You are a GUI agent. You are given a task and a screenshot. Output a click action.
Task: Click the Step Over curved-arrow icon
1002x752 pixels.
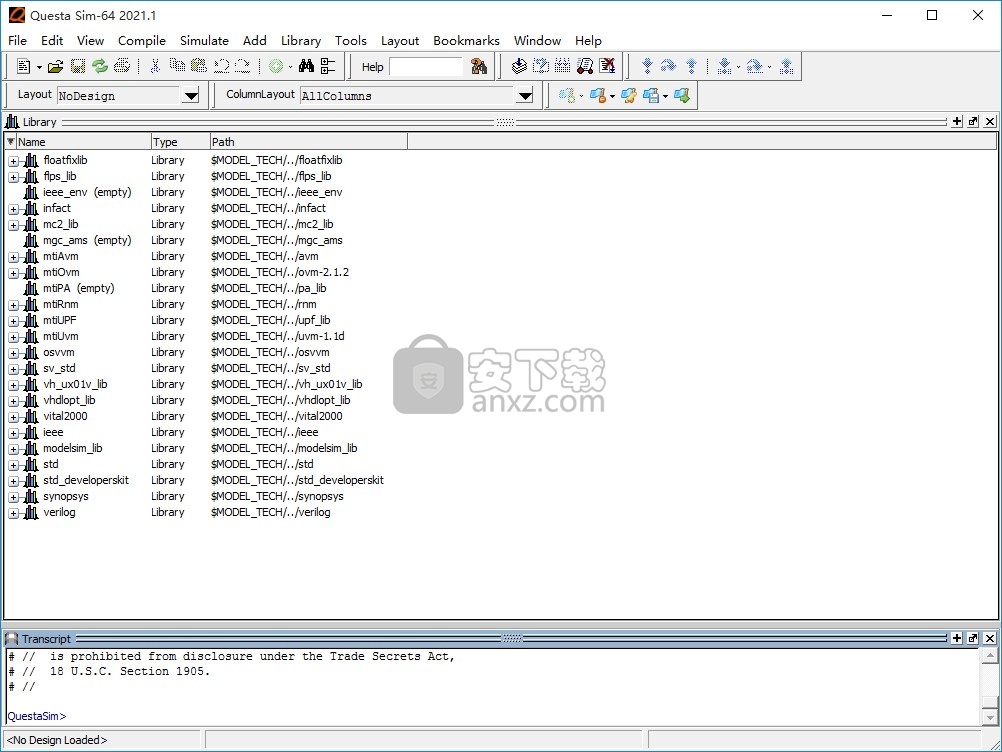[668, 66]
